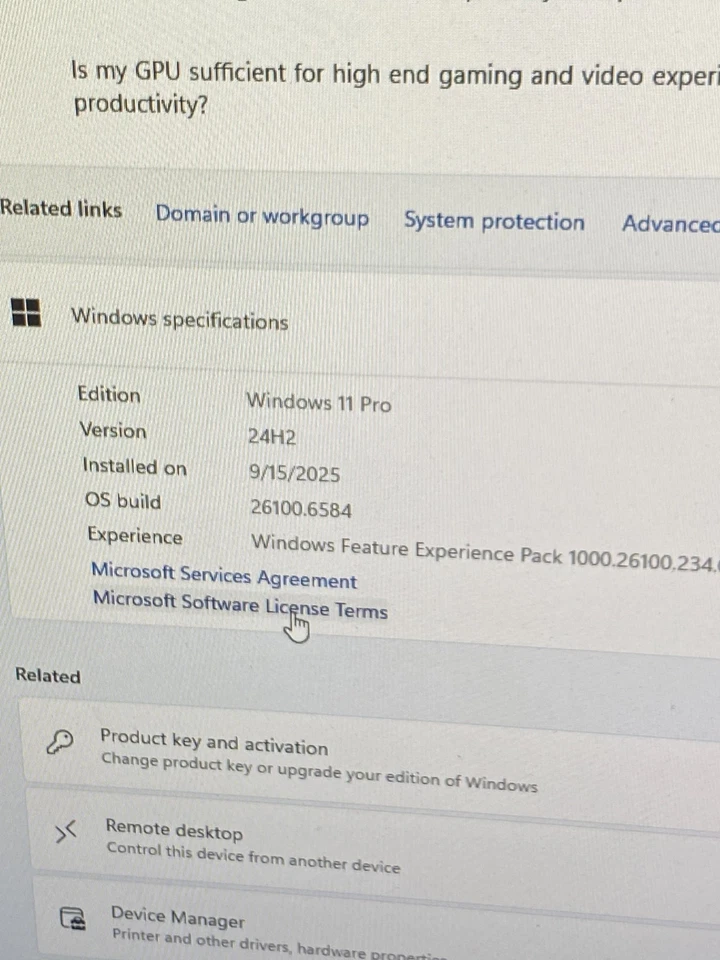
Task: Collapse the Windows specifications section header
Action: coord(360,320)
